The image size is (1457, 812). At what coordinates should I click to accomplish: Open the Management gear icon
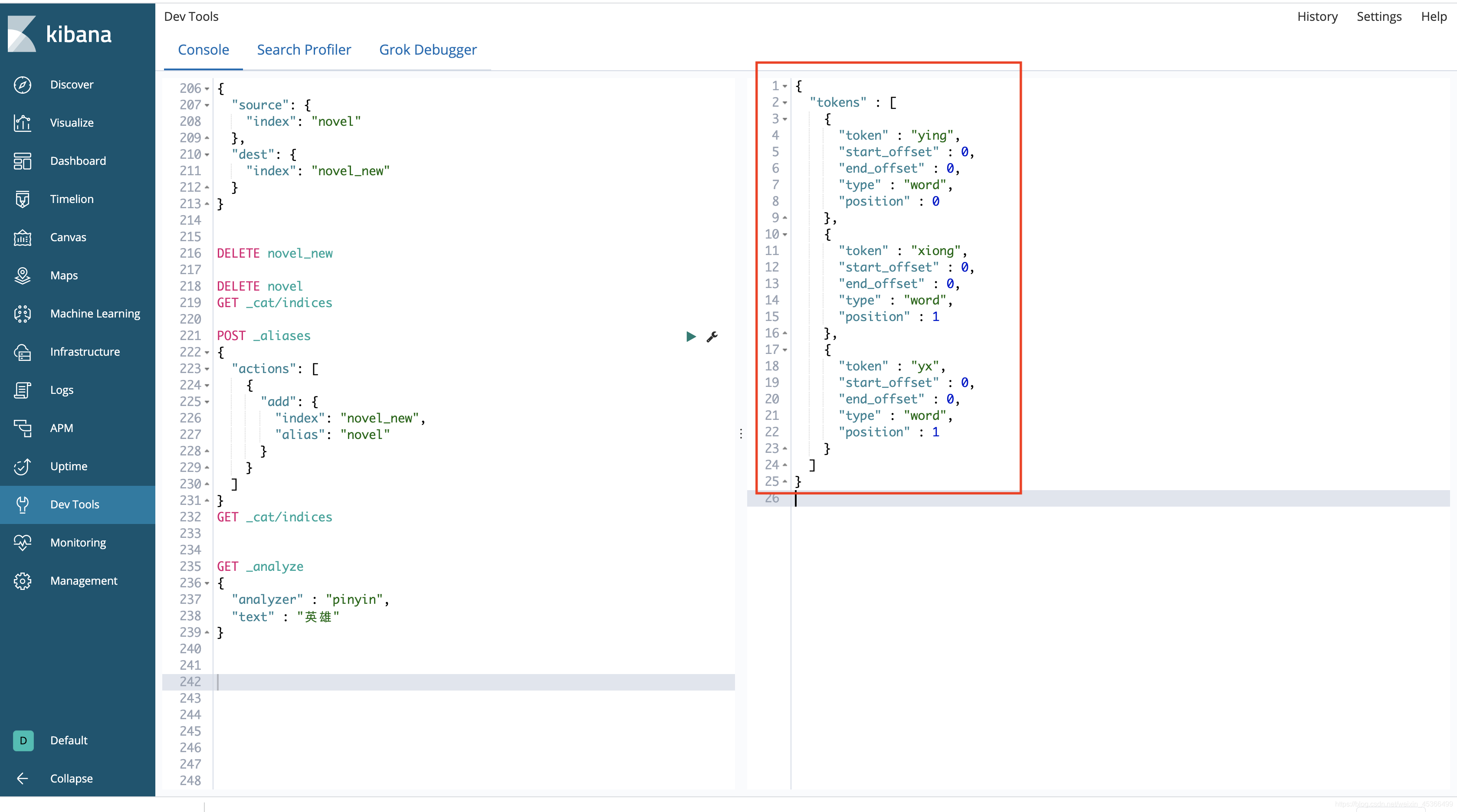(x=23, y=581)
